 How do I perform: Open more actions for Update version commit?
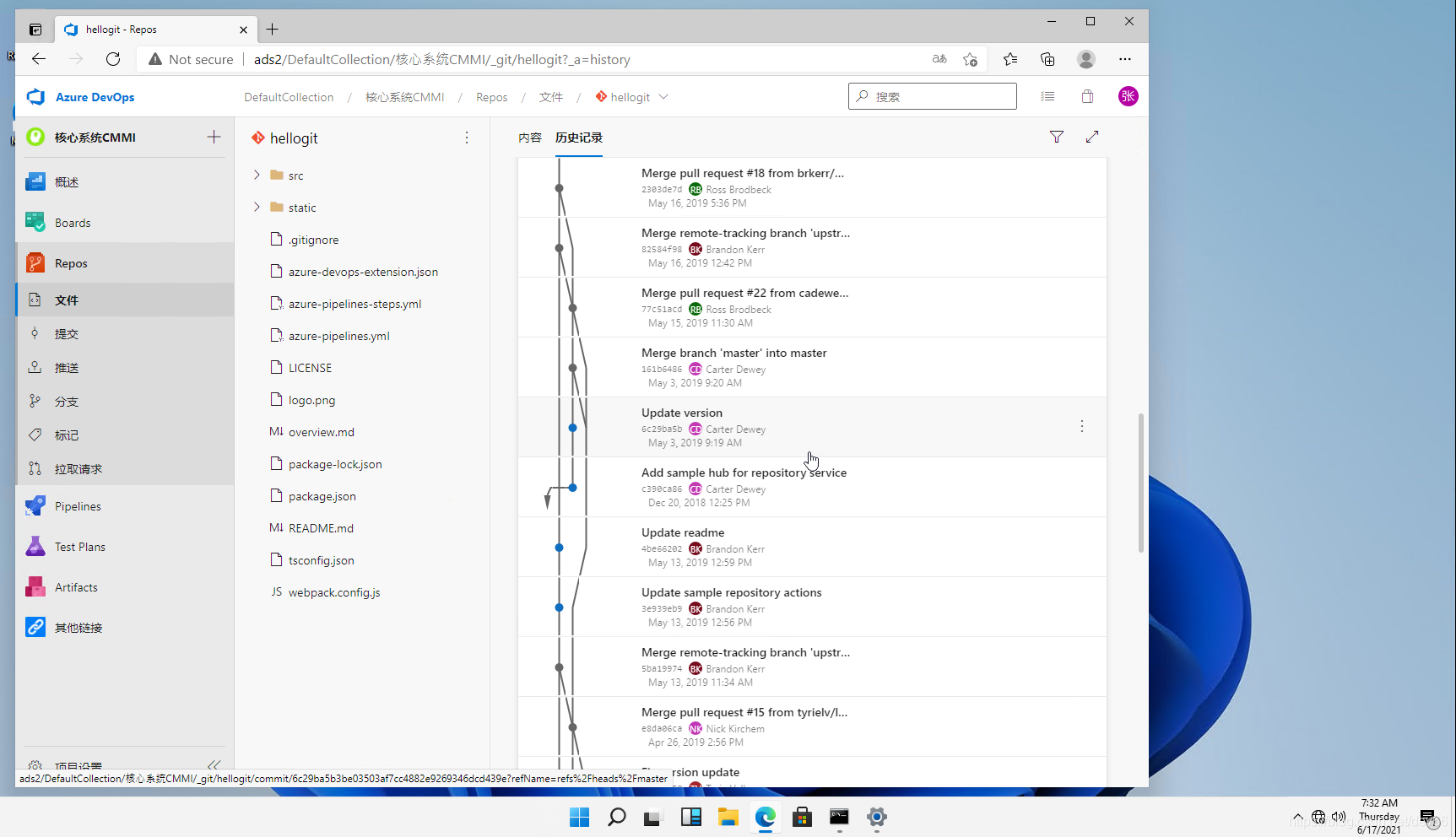1081,426
